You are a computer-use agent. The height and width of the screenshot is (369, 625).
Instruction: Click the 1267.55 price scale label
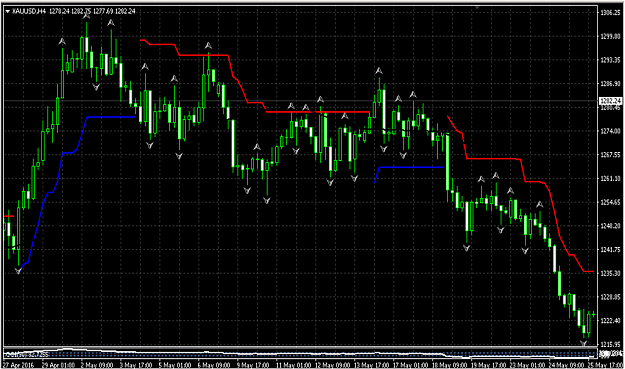pyautogui.click(x=610, y=155)
